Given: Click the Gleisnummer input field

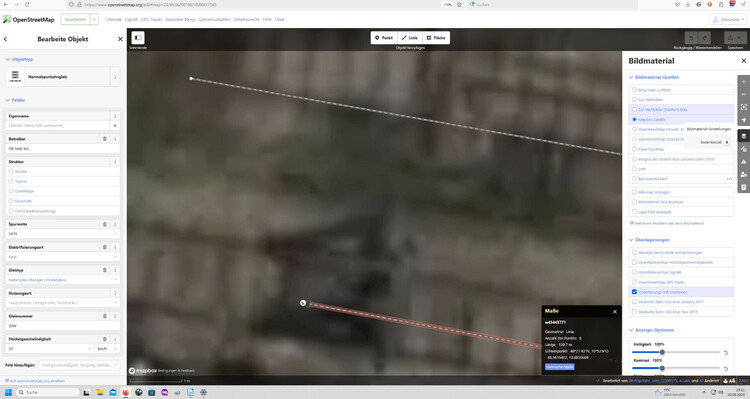Looking at the screenshot, I should click(x=62, y=326).
